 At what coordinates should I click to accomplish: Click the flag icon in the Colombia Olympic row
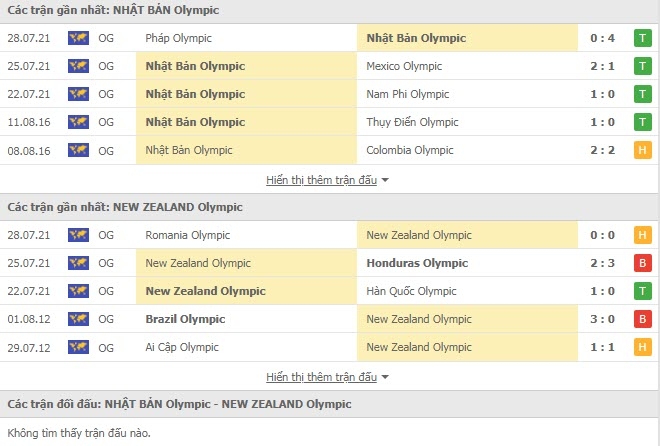78,150
